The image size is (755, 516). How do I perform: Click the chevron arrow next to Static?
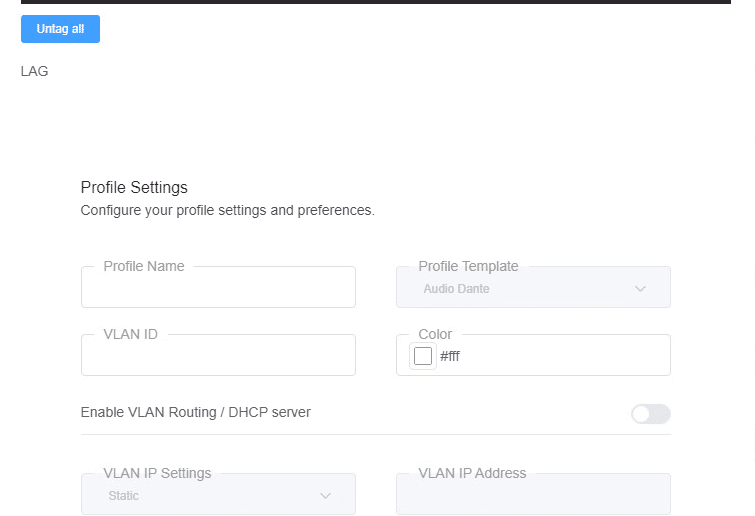pos(325,496)
